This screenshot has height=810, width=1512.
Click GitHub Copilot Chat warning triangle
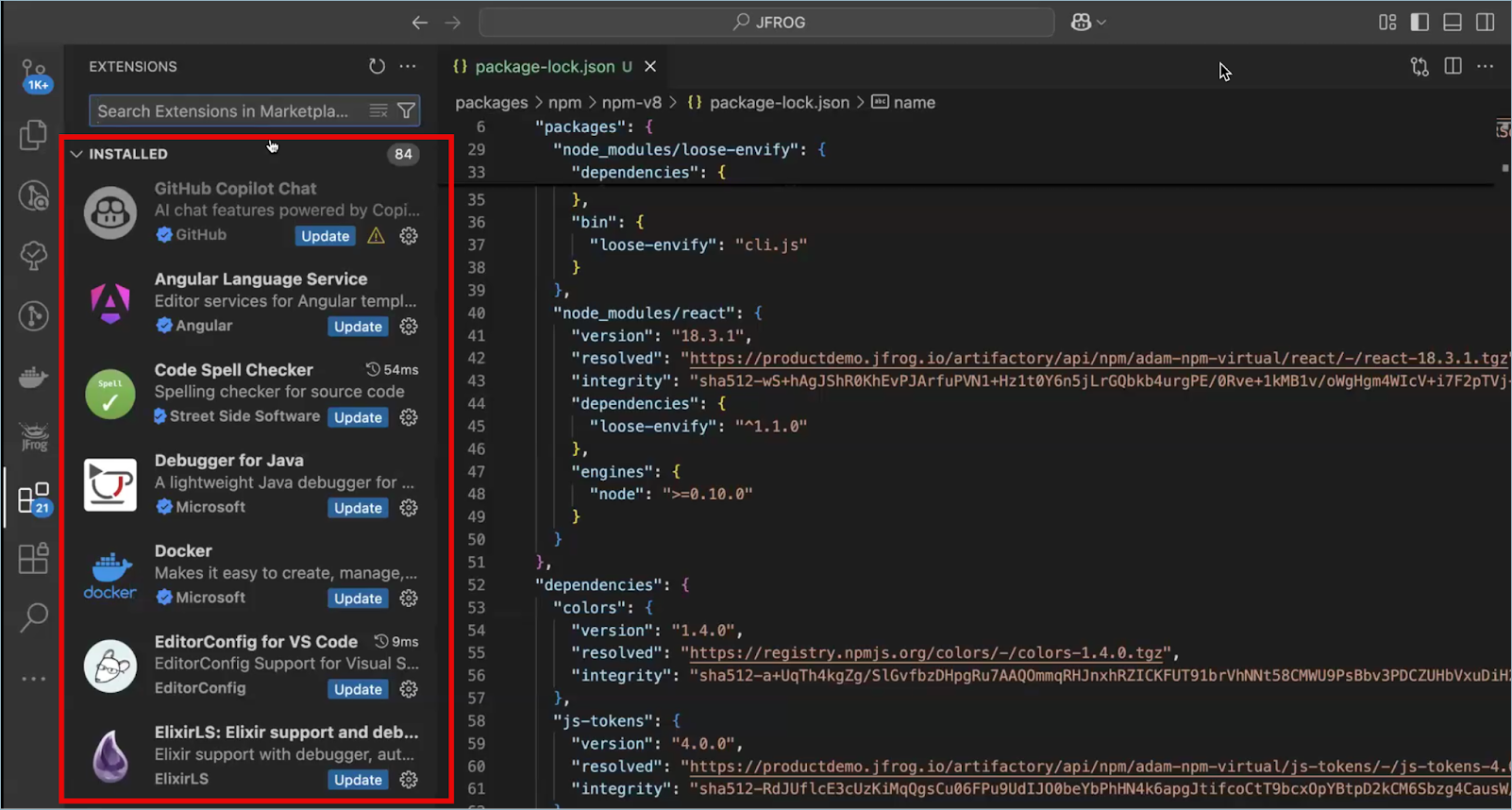pos(376,236)
